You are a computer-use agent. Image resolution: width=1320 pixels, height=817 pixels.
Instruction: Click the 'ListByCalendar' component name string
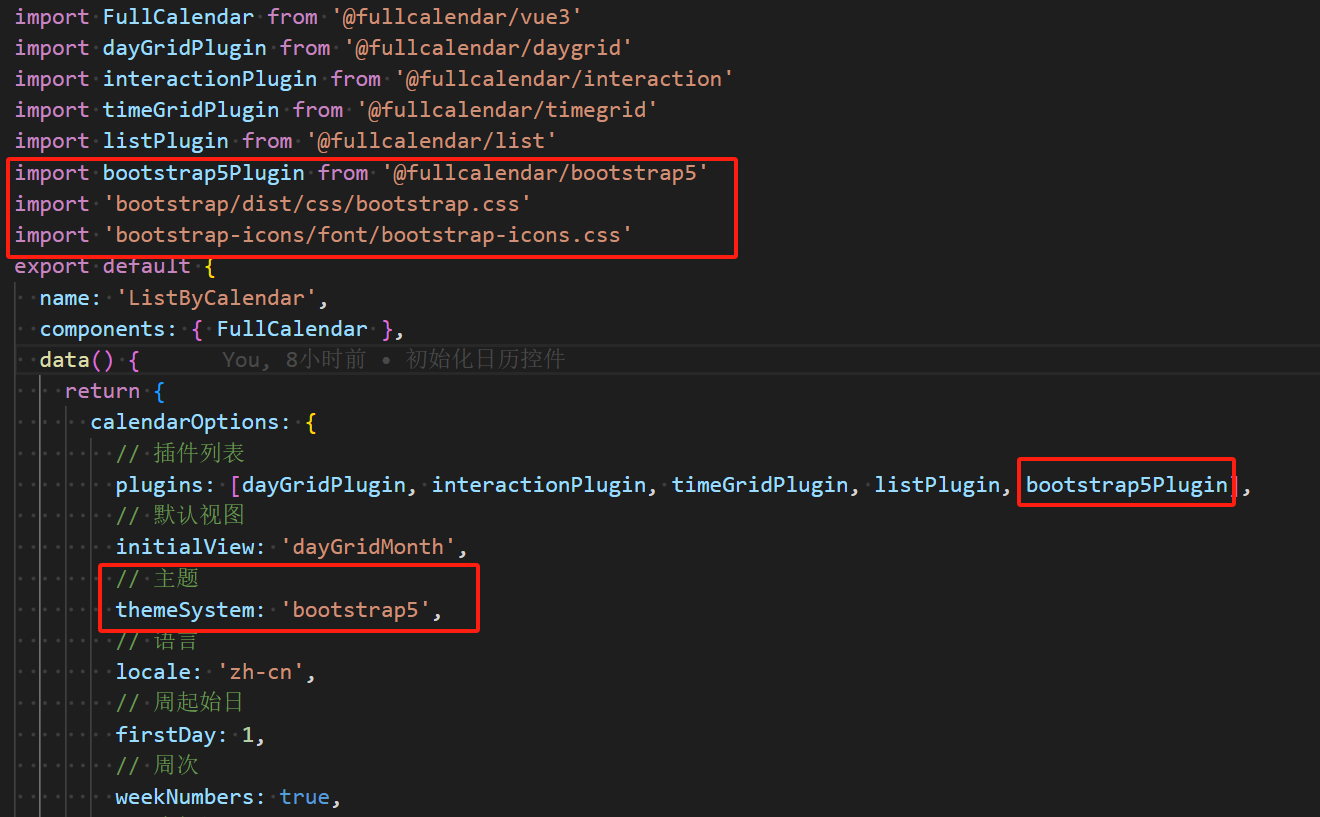coord(222,298)
